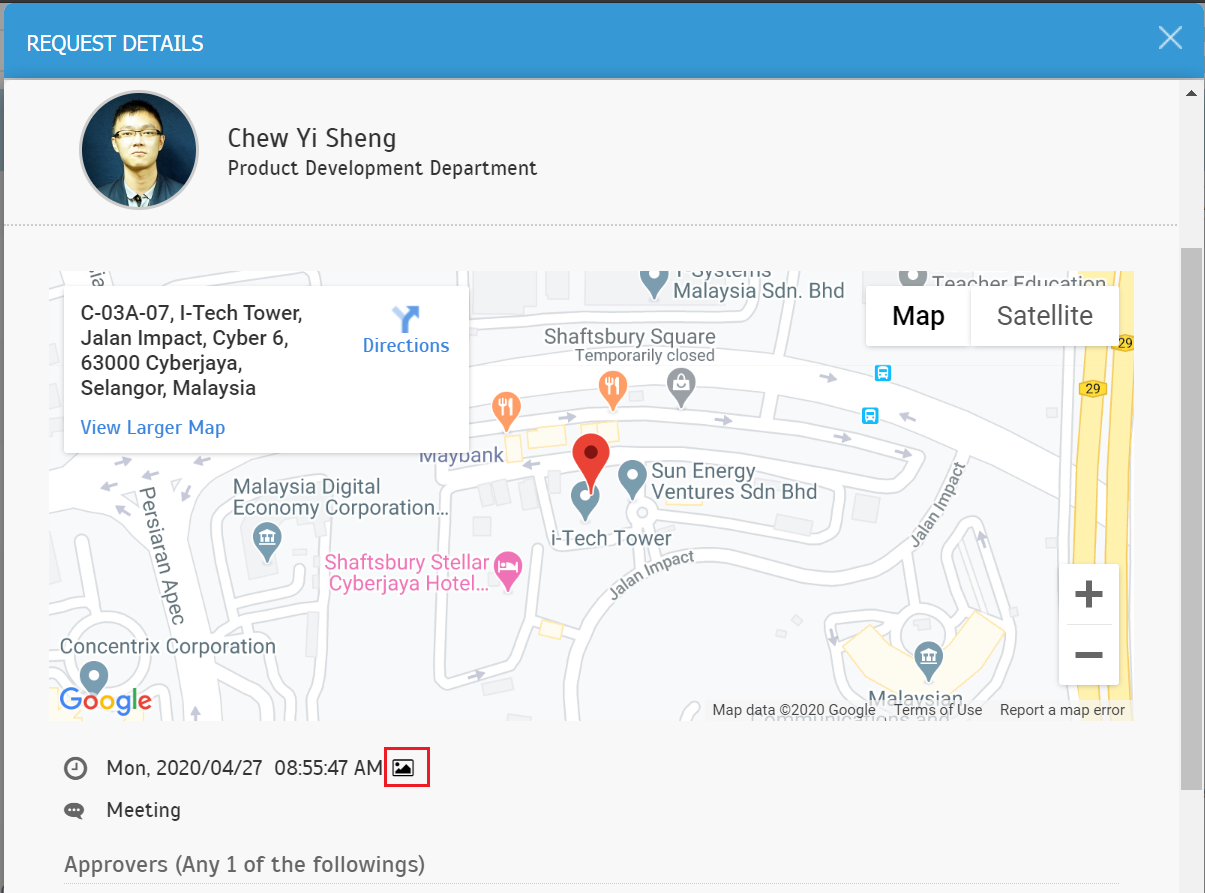
Task: Open the photo attachment icon beside timestamp
Action: 402,768
